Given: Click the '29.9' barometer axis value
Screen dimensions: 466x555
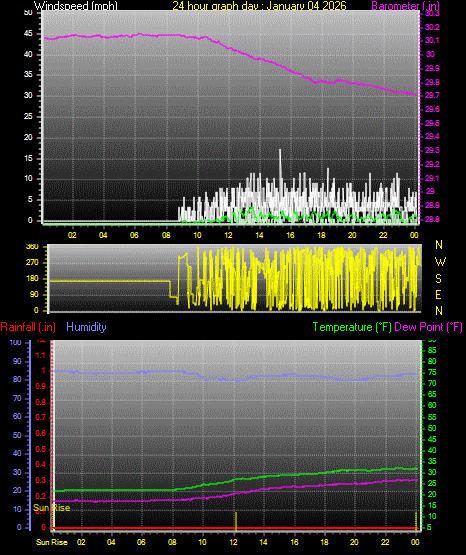Looking at the screenshot, I should 432,68.
